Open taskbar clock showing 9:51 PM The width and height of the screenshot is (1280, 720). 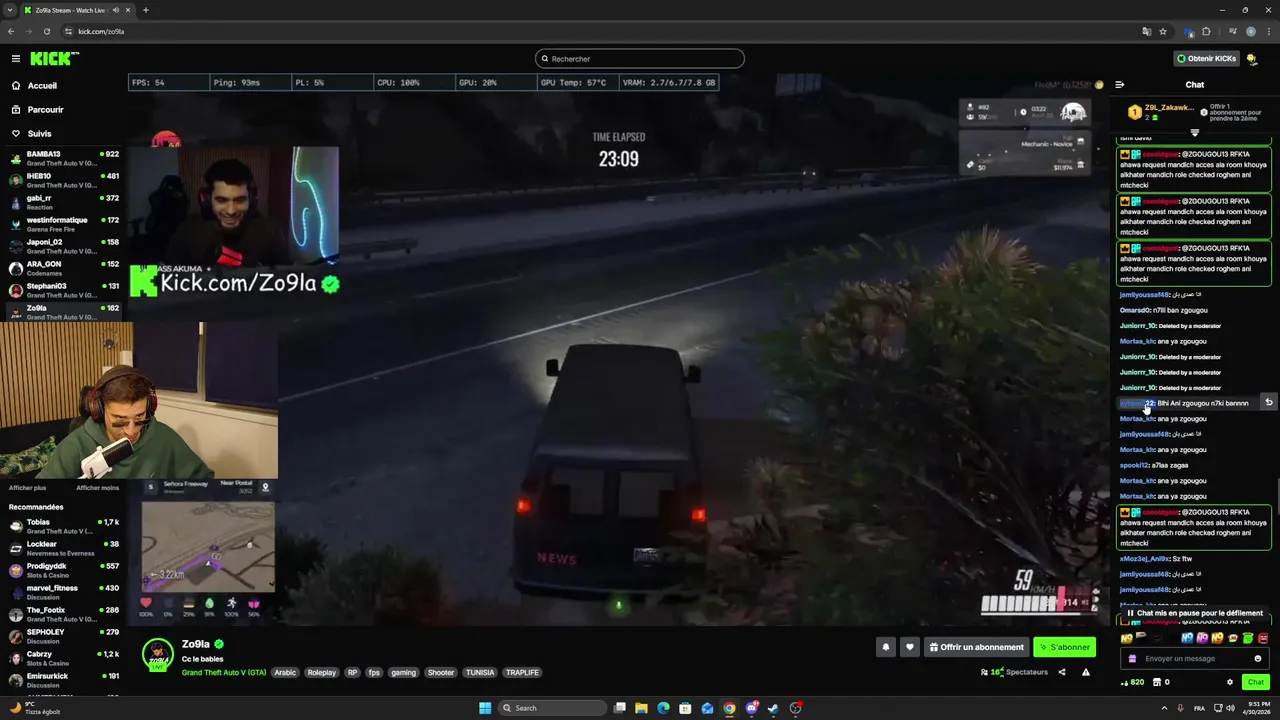coord(1256,708)
